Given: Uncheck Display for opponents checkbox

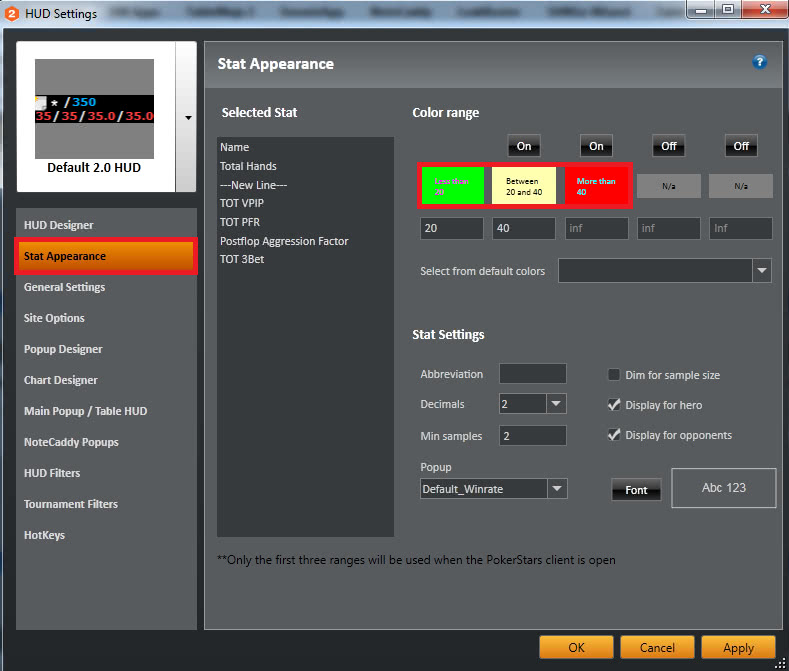Looking at the screenshot, I should [x=614, y=435].
